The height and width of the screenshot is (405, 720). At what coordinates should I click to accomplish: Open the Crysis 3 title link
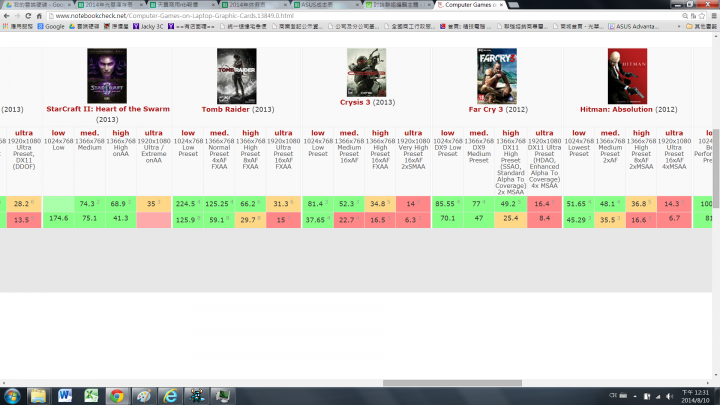pos(355,102)
